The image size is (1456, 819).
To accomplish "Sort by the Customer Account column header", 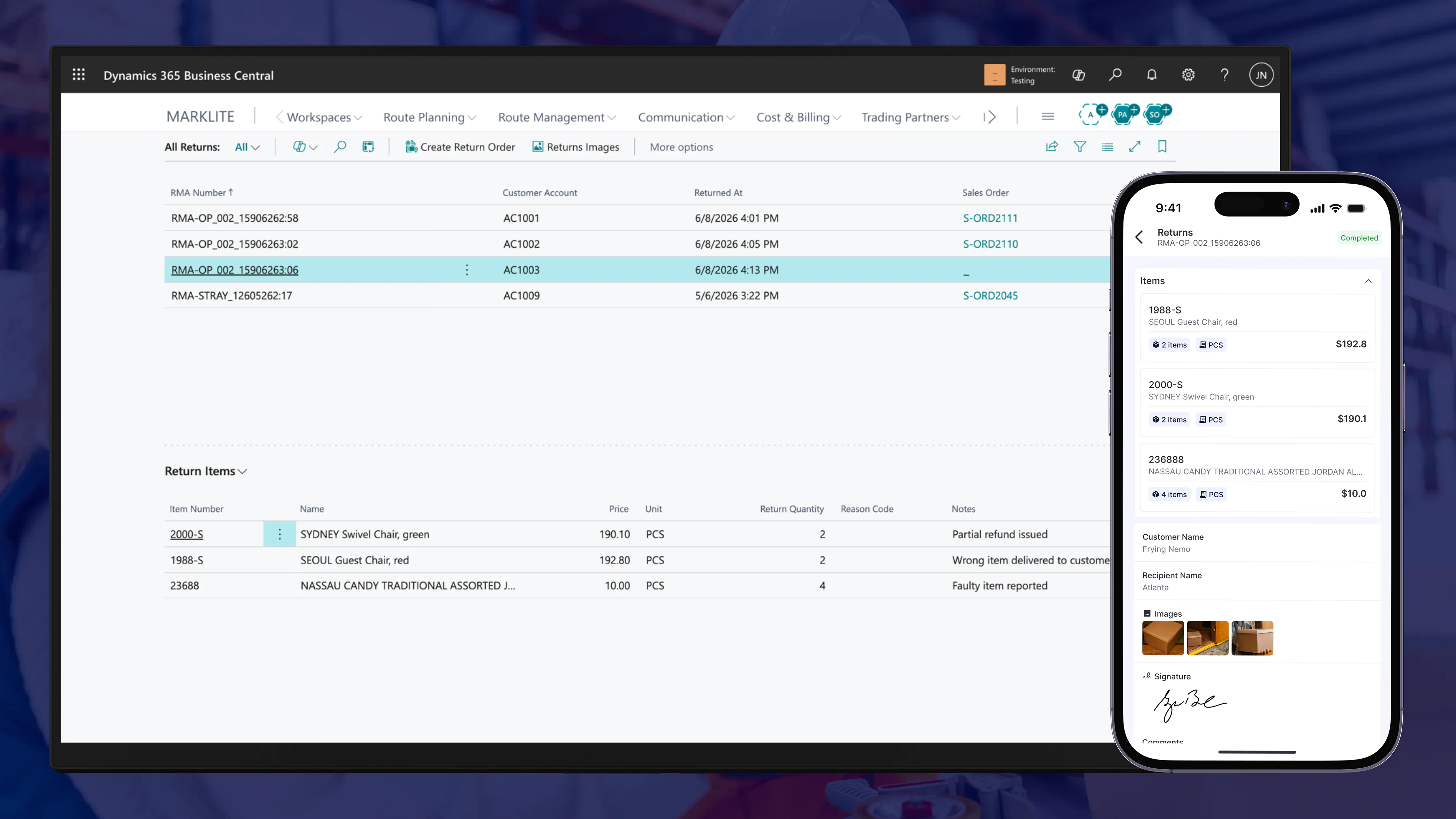I will pyautogui.click(x=540, y=193).
